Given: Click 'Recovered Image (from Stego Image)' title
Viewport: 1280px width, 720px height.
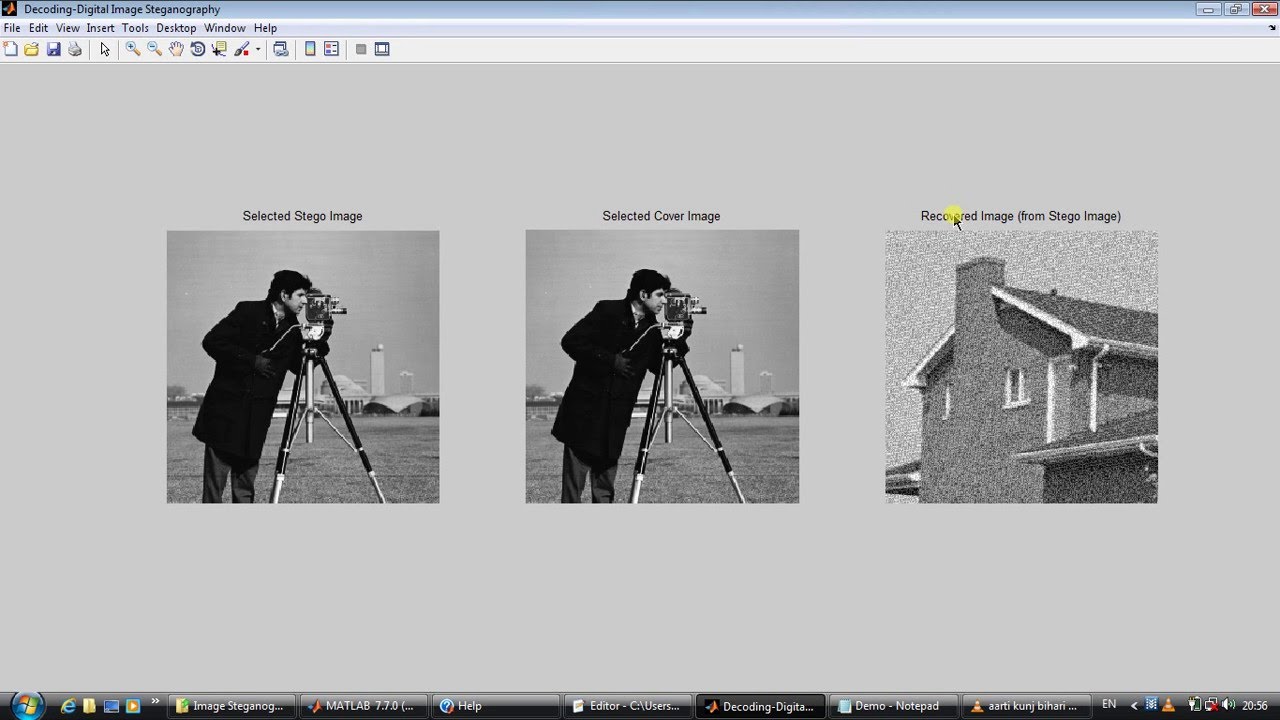Looking at the screenshot, I should (1021, 216).
